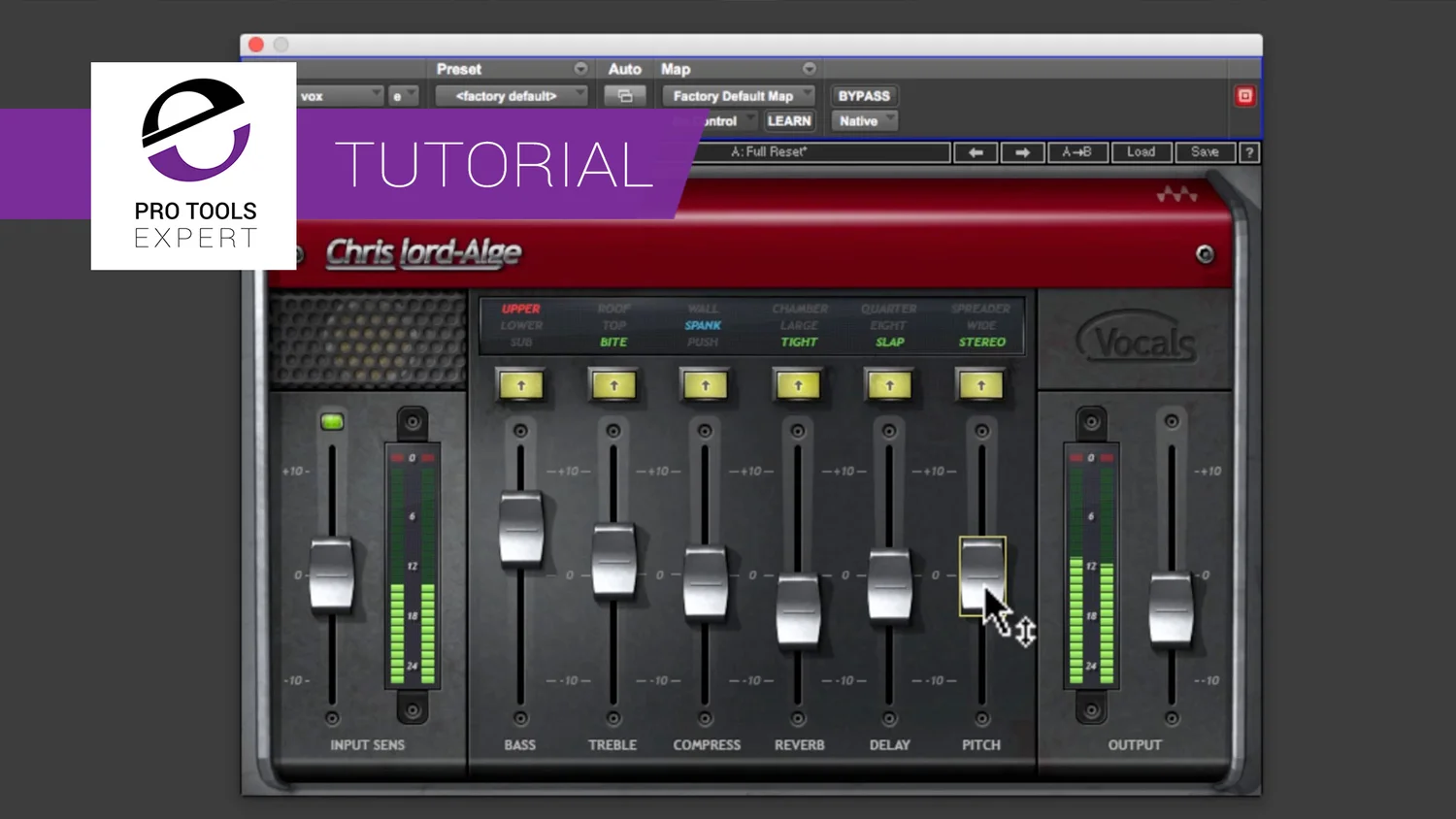
Task: Click the INPUT SENS fader handle
Action: [x=332, y=575]
